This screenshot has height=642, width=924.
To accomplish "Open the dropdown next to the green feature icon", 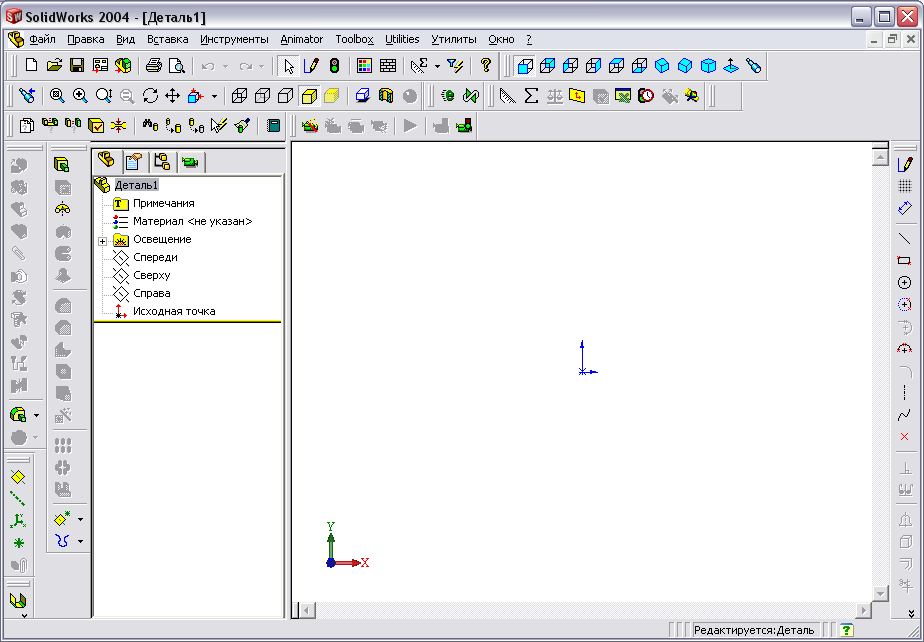I will tap(36, 416).
